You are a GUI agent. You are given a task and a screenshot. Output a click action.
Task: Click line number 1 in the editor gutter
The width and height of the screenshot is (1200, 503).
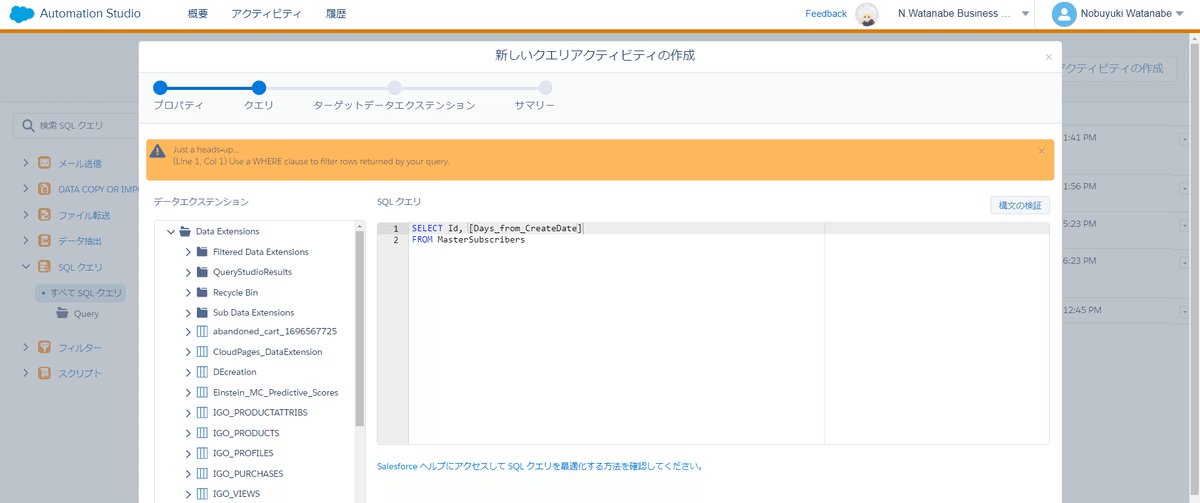pyautogui.click(x=394, y=229)
